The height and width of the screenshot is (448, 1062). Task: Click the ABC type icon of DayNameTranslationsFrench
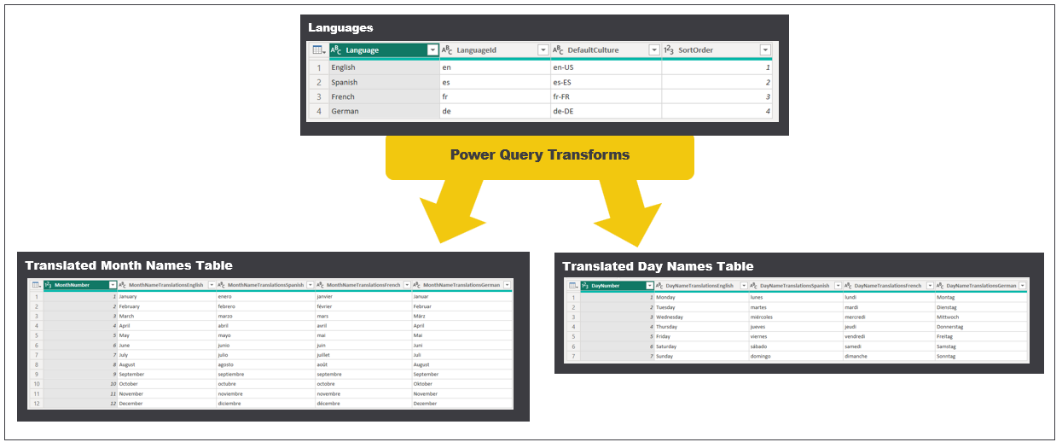pos(848,285)
